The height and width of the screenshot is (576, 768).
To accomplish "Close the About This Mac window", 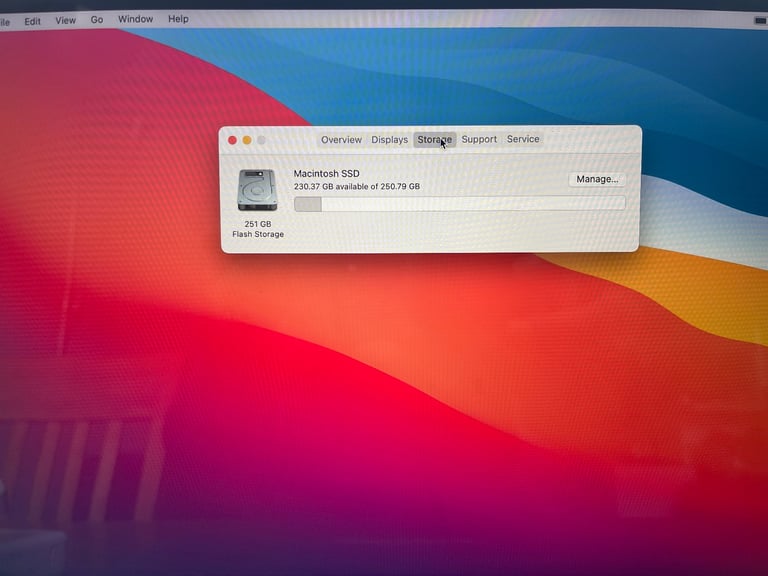I will tap(232, 141).
